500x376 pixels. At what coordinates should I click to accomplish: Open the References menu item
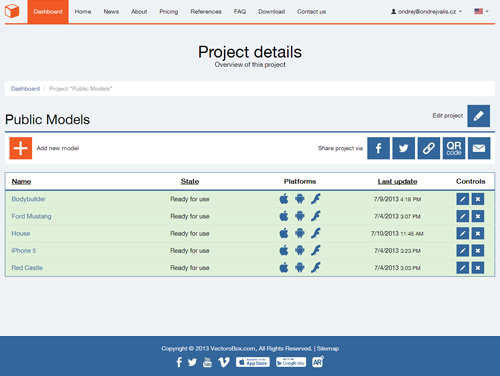tap(206, 12)
